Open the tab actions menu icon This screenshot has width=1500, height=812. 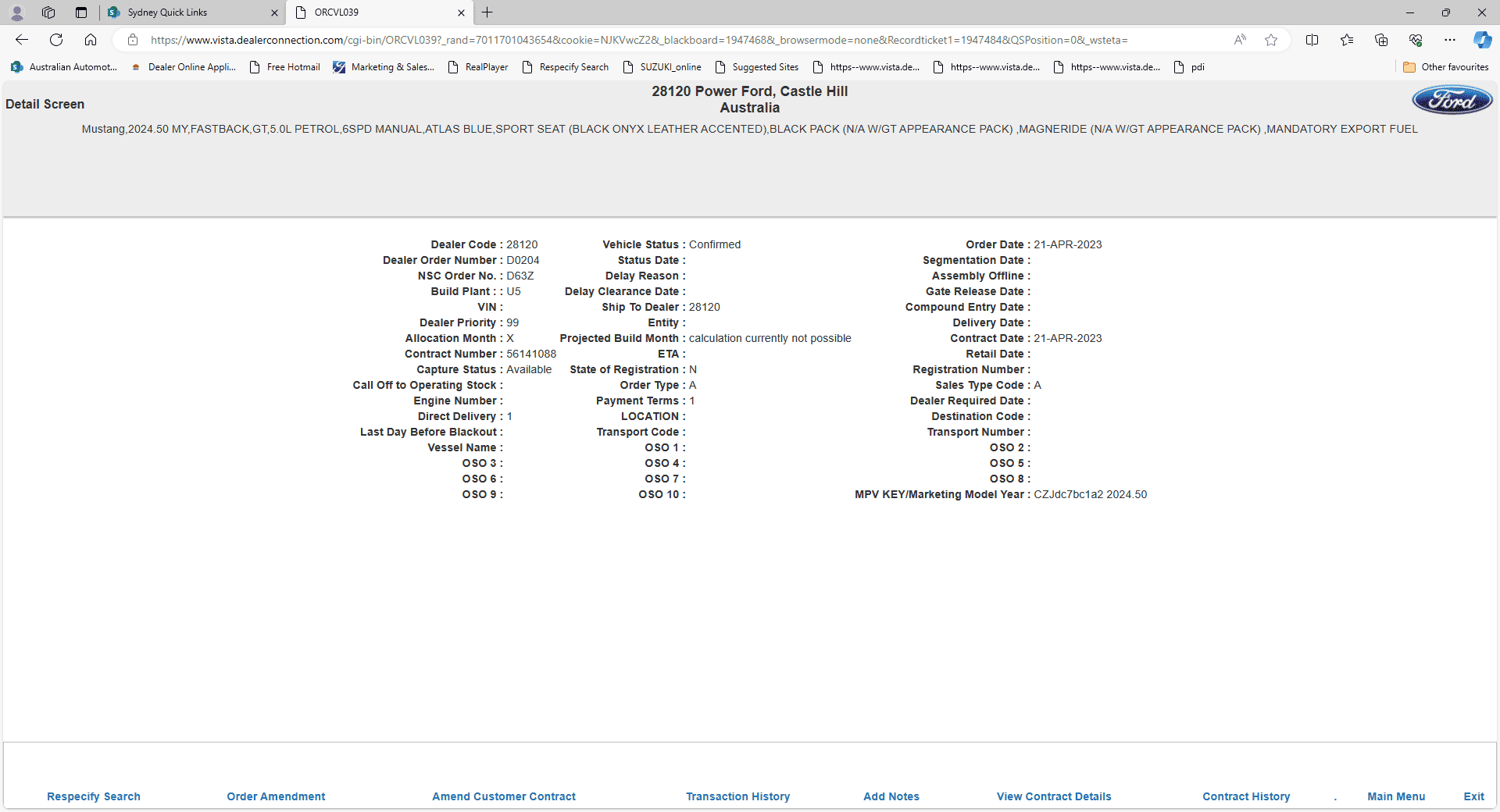point(81,12)
